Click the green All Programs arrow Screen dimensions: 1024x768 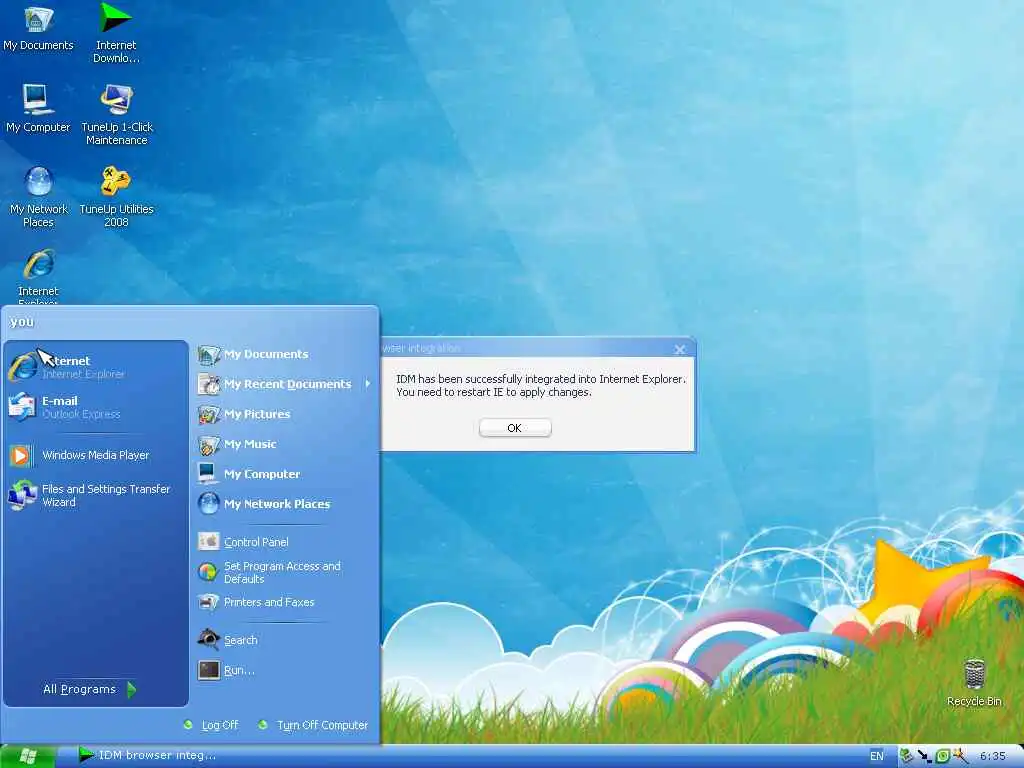[x=131, y=689]
